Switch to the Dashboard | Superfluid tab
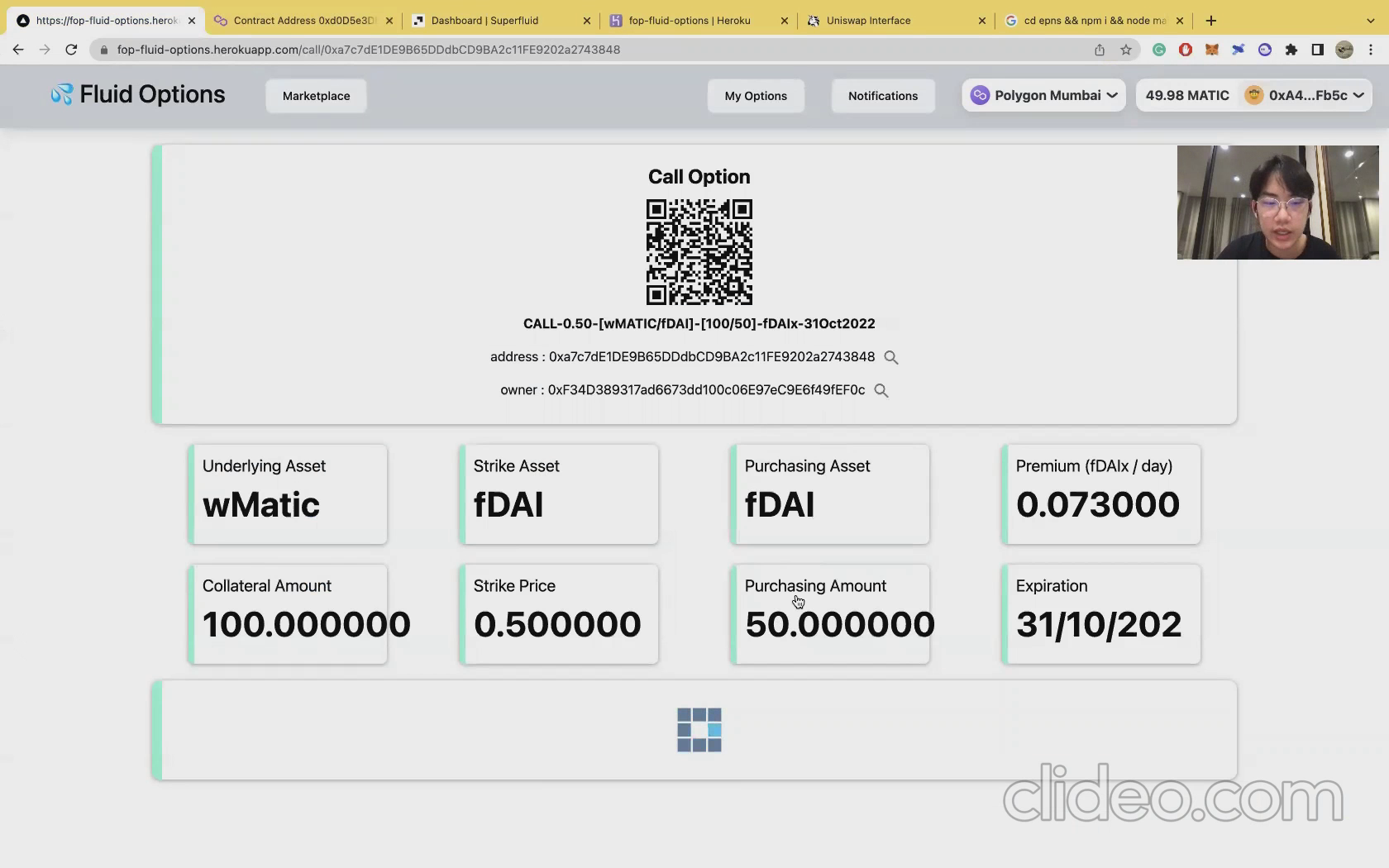Screen dimensions: 1389x868 pos(500,21)
